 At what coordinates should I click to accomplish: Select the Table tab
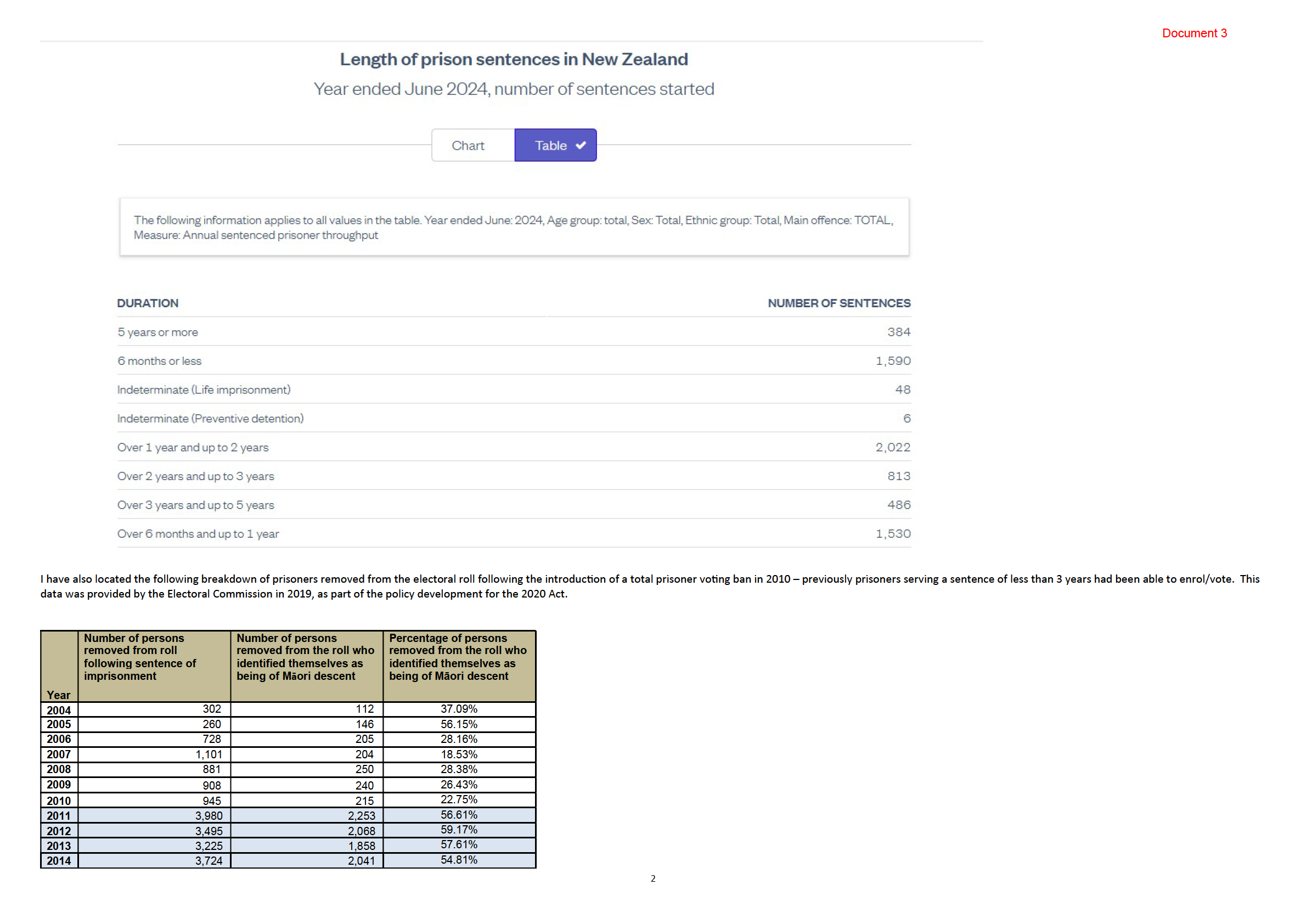(x=555, y=145)
